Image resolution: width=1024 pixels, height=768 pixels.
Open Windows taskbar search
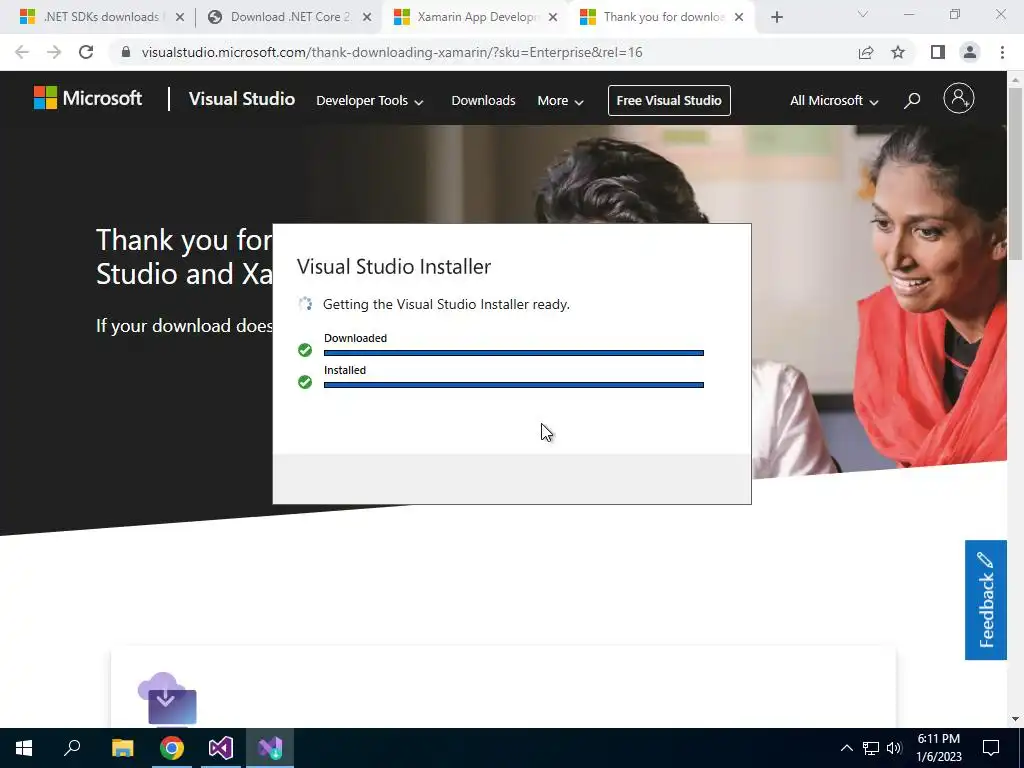click(x=72, y=748)
